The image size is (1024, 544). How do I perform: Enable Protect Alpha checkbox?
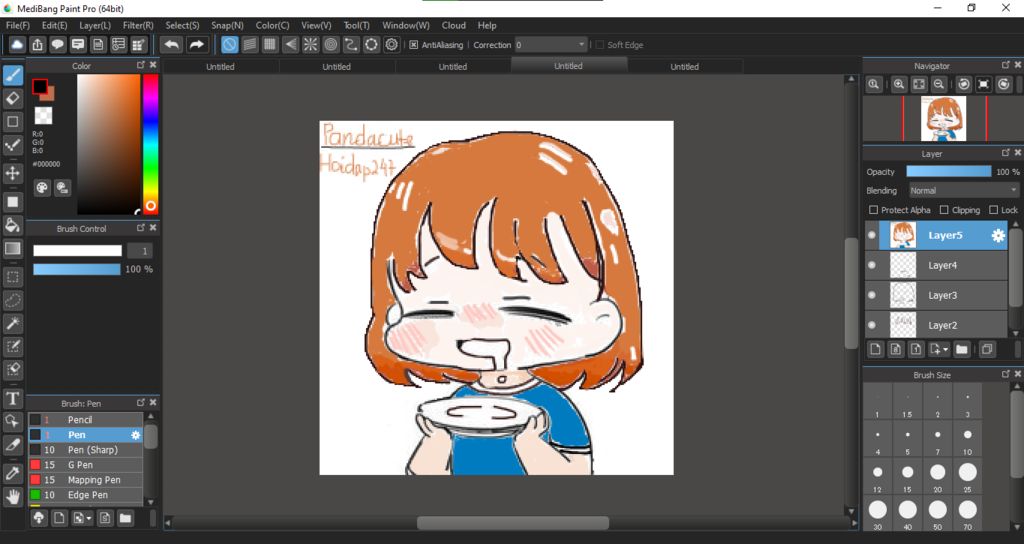tap(873, 210)
